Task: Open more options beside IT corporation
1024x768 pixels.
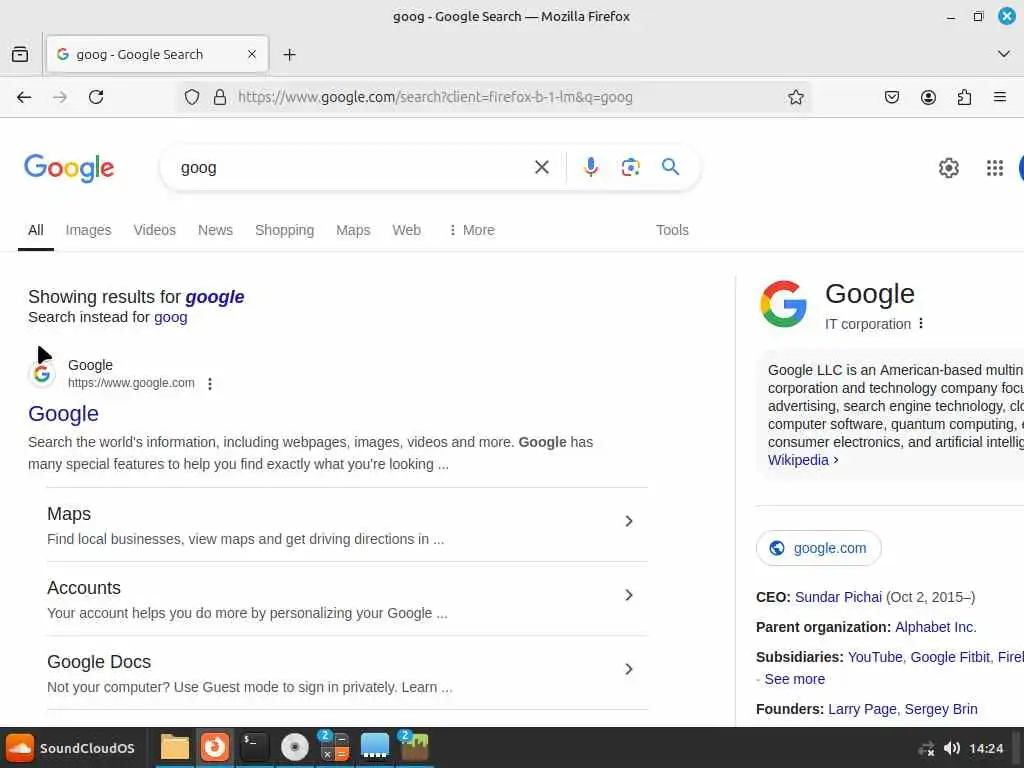Action: point(921,324)
